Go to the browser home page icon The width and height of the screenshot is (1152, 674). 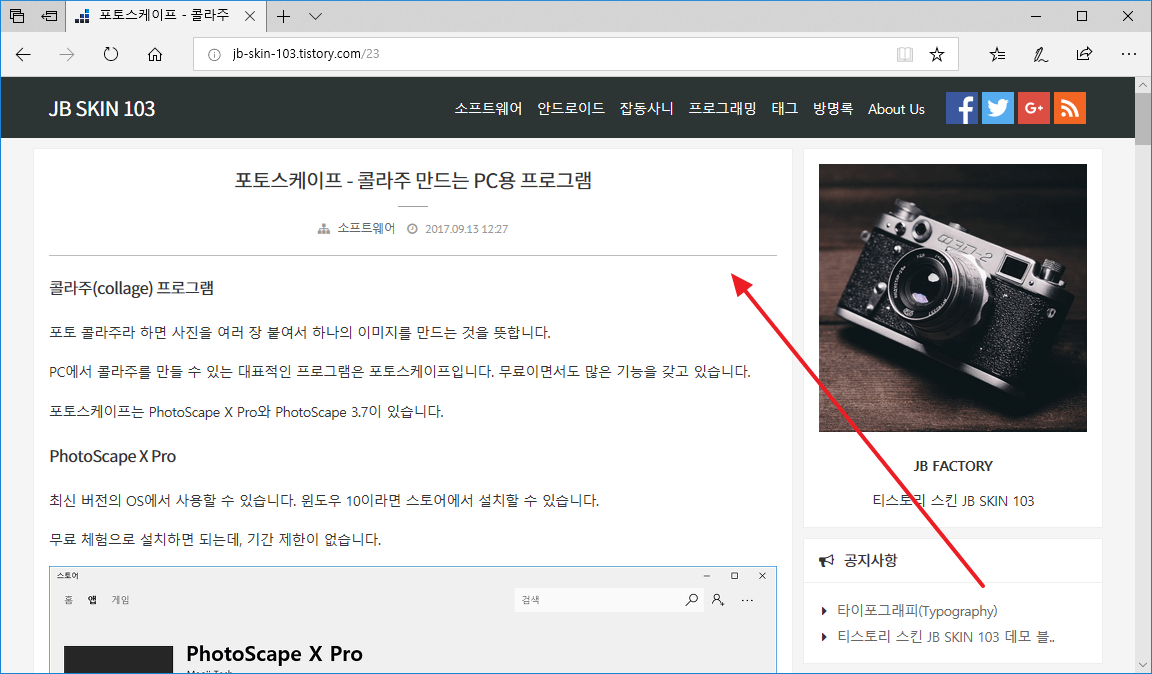pos(154,54)
